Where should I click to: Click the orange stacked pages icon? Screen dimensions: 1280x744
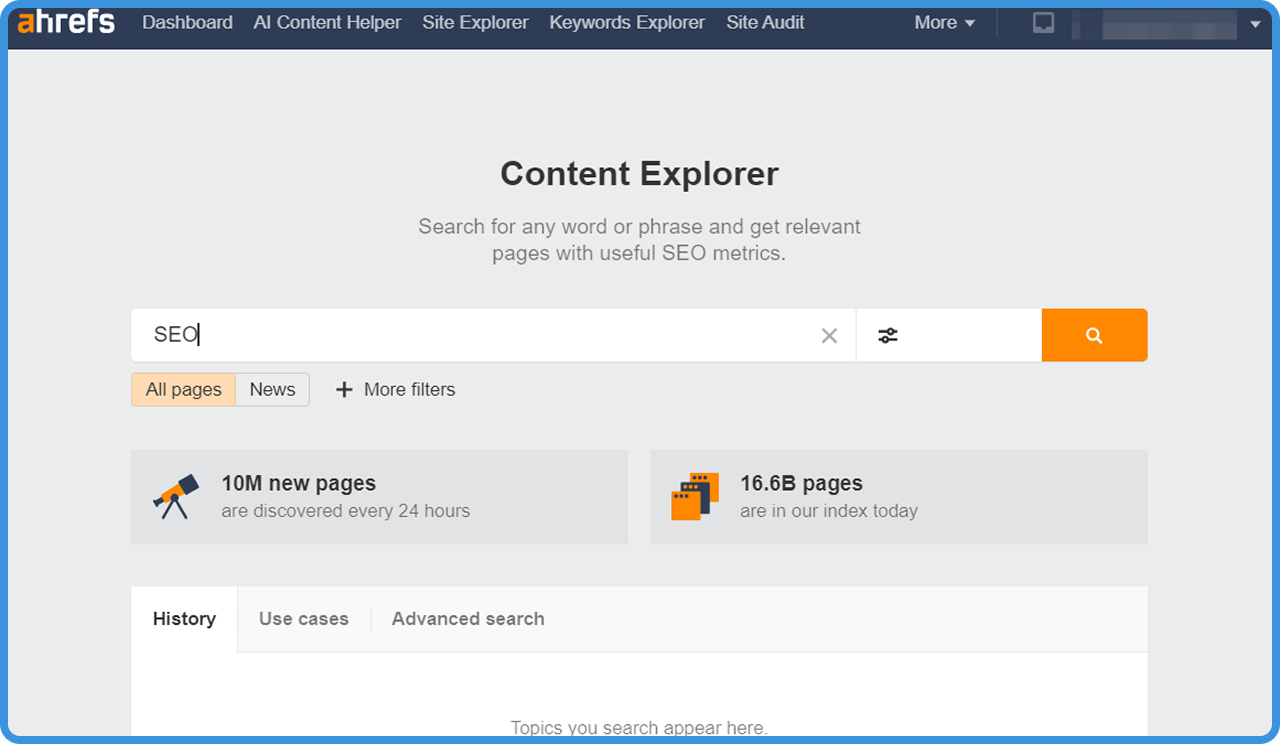pos(694,497)
